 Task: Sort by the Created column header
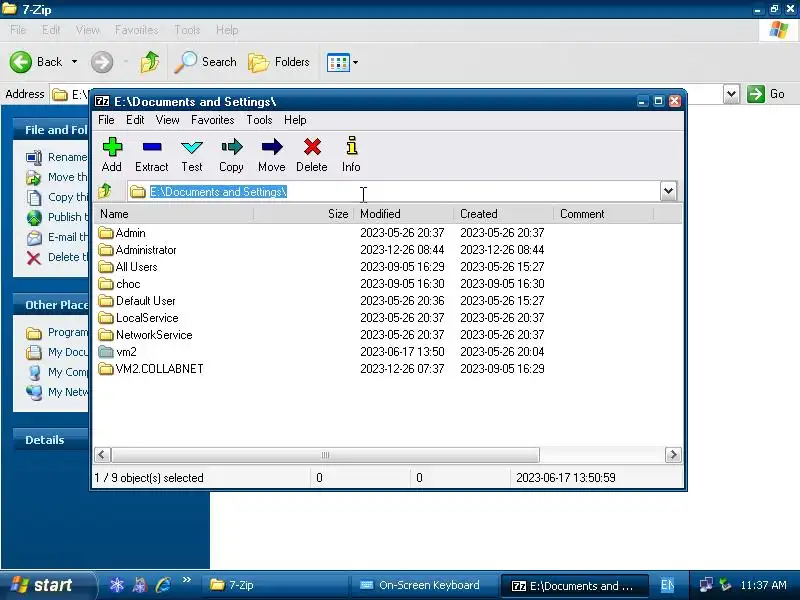(503, 214)
